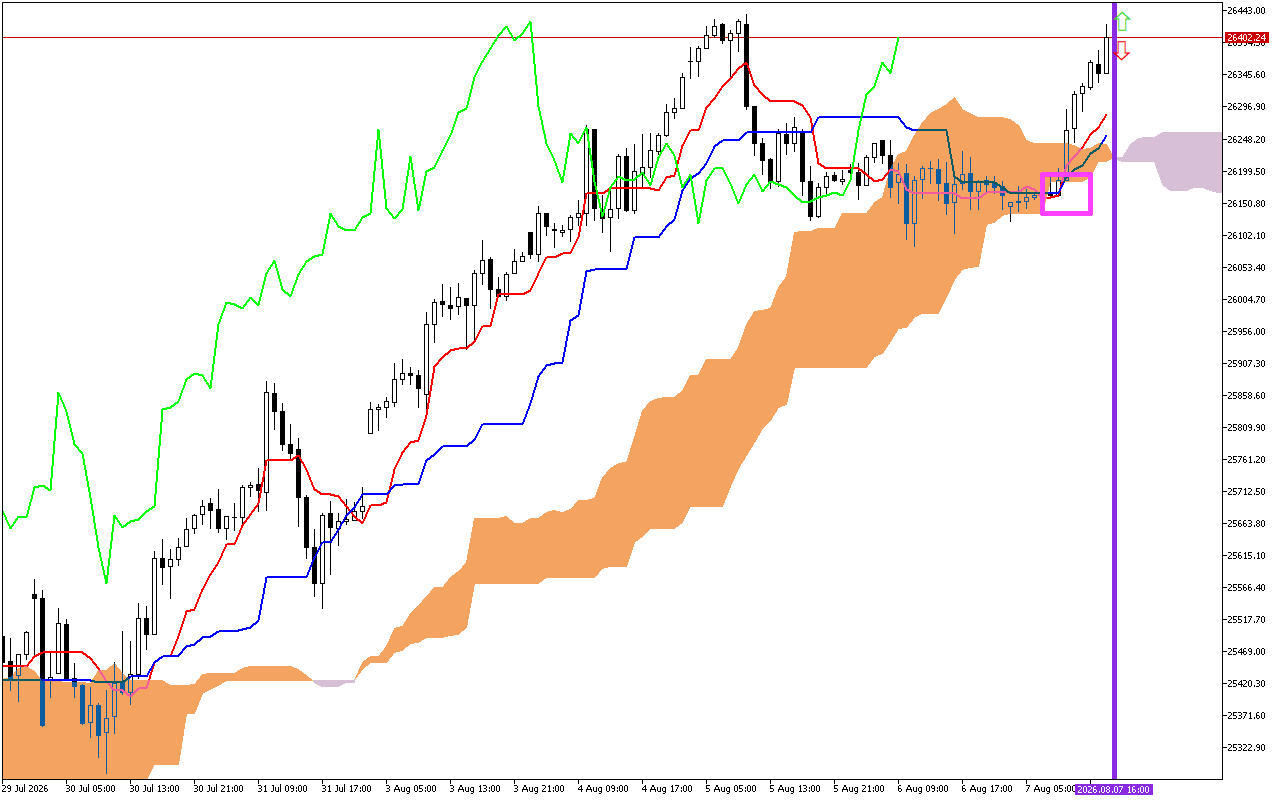1280x800 pixels.
Task: Click the red current price tag 26402.24
Action: tap(1246, 38)
